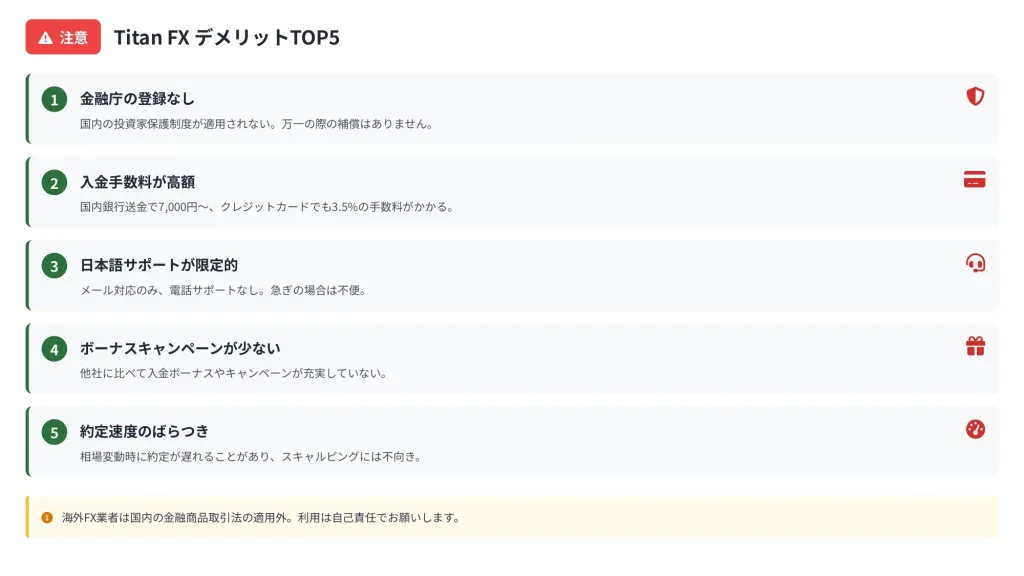
Task: Click the Titan FX デメリットTOP5 title
Action: click(x=227, y=38)
